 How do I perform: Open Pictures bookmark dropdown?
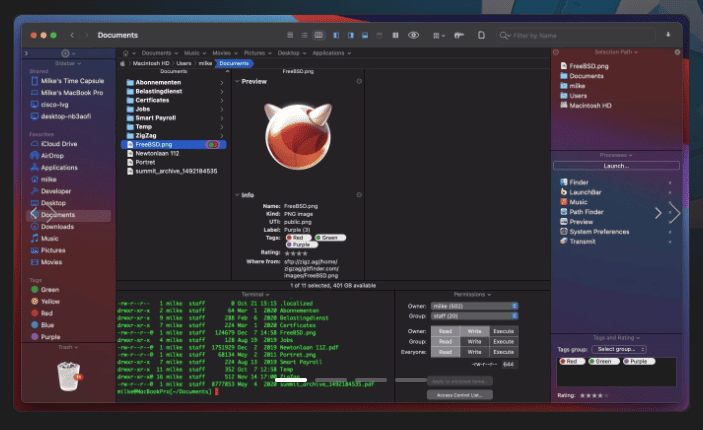pyautogui.click(x=258, y=53)
